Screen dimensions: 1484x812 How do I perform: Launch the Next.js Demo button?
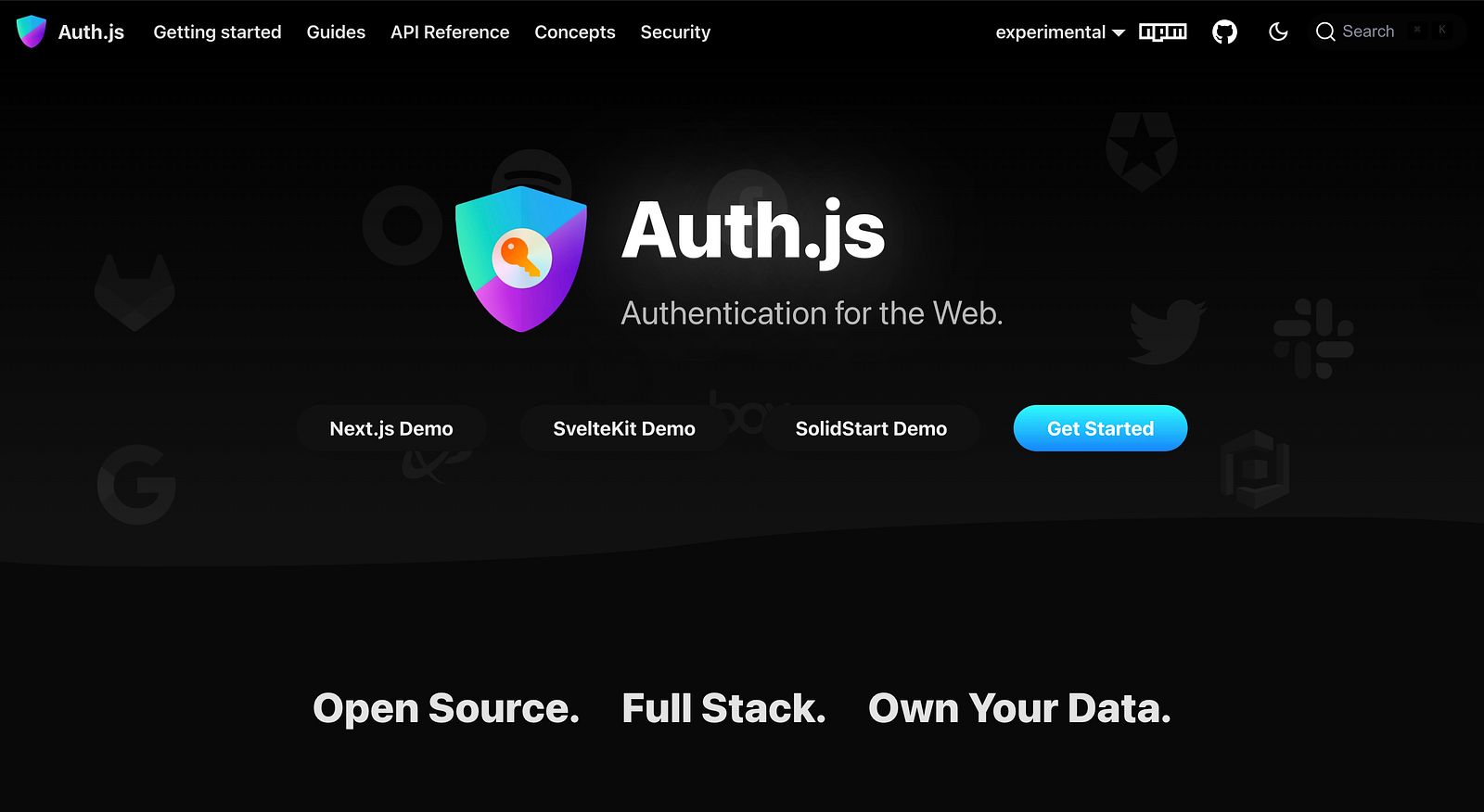tap(391, 428)
